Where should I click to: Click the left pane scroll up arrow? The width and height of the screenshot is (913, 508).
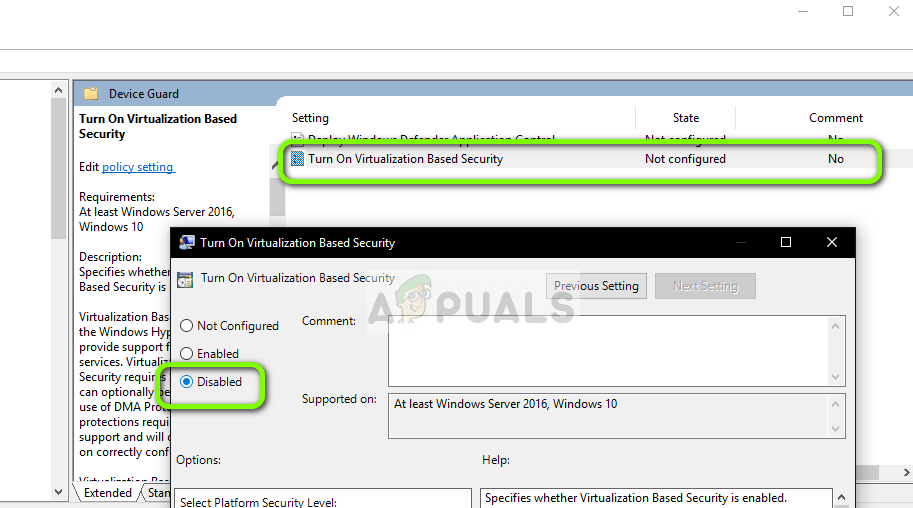(58, 90)
